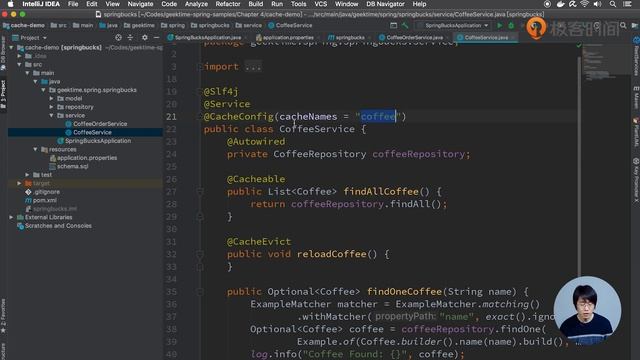Open Project panel gear settings

pyautogui.click(x=144, y=38)
